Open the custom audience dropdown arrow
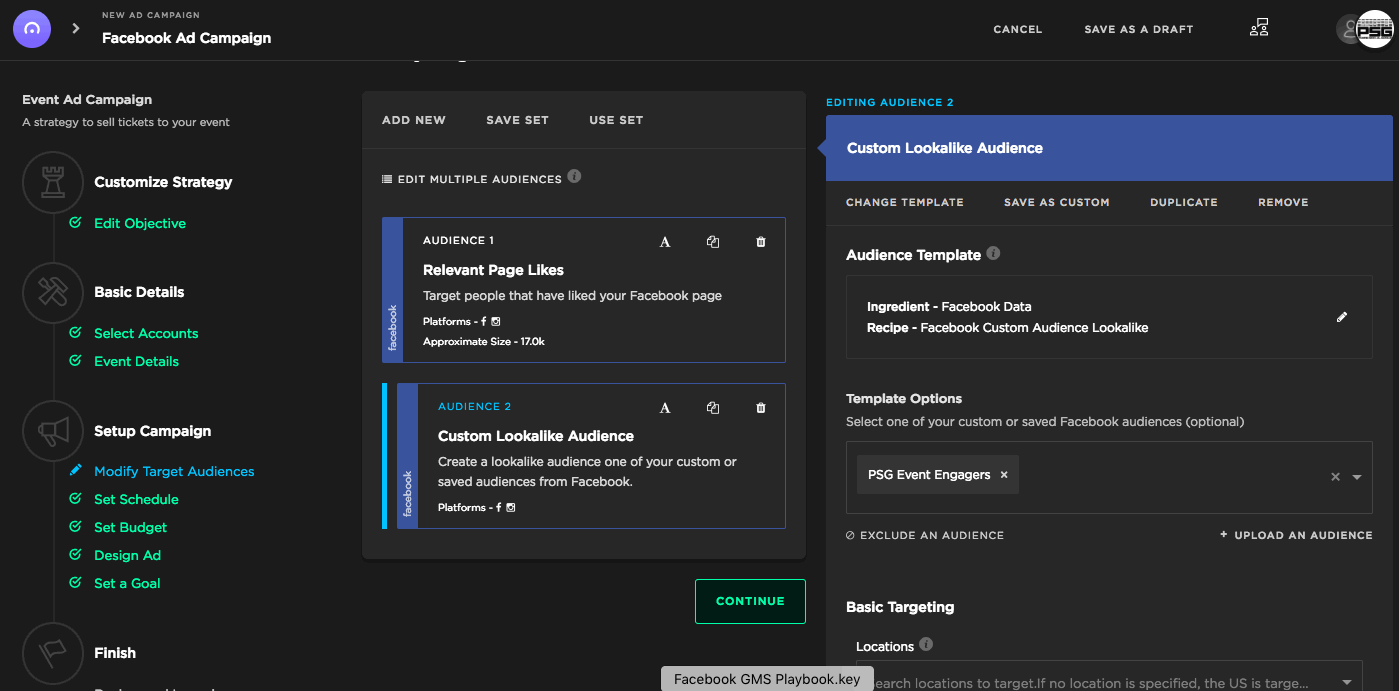The image size is (1399, 691). pyautogui.click(x=1357, y=477)
